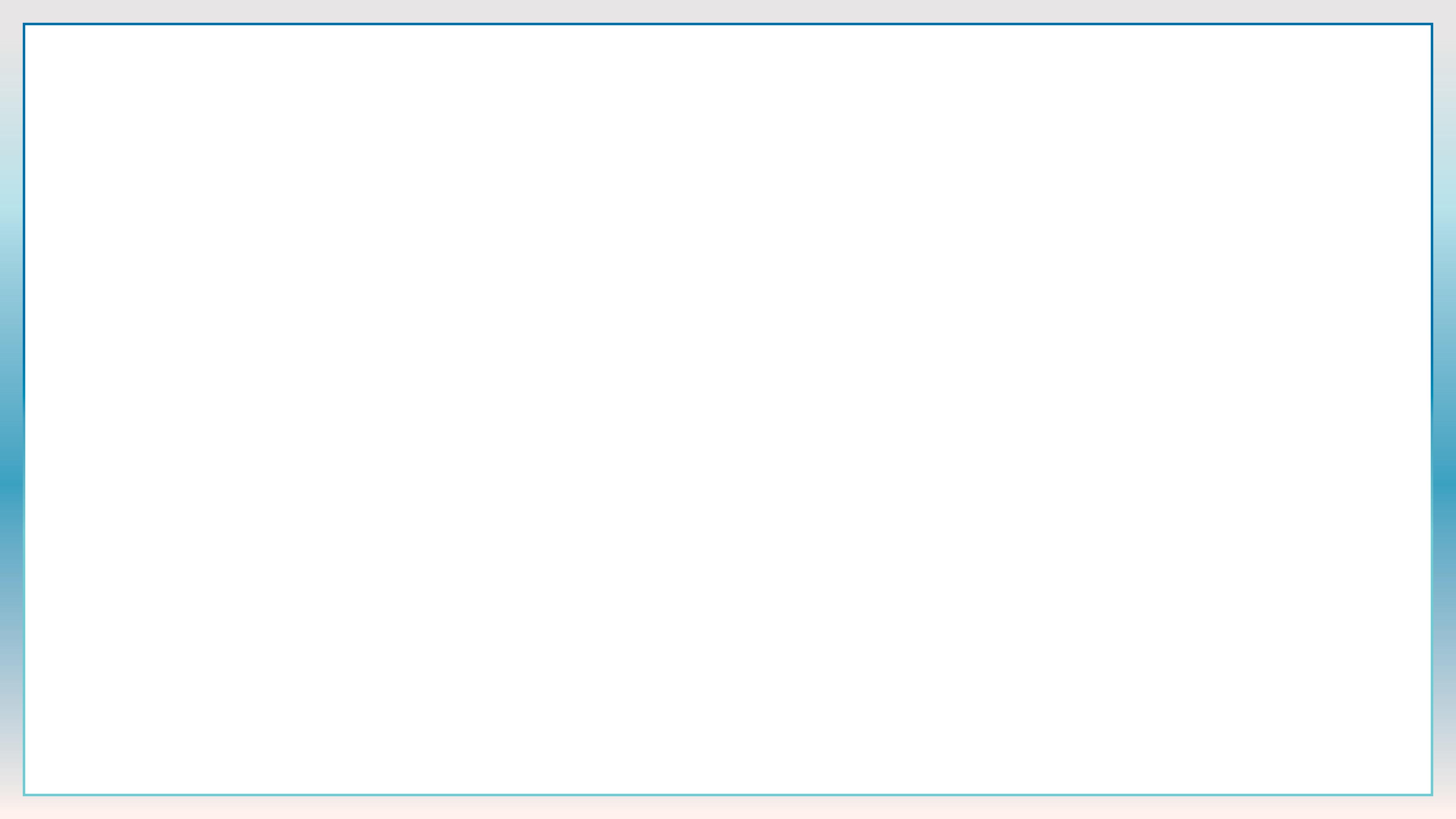Click the light teal bottom border line
The width and height of the screenshot is (1456, 819).
point(728,795)
